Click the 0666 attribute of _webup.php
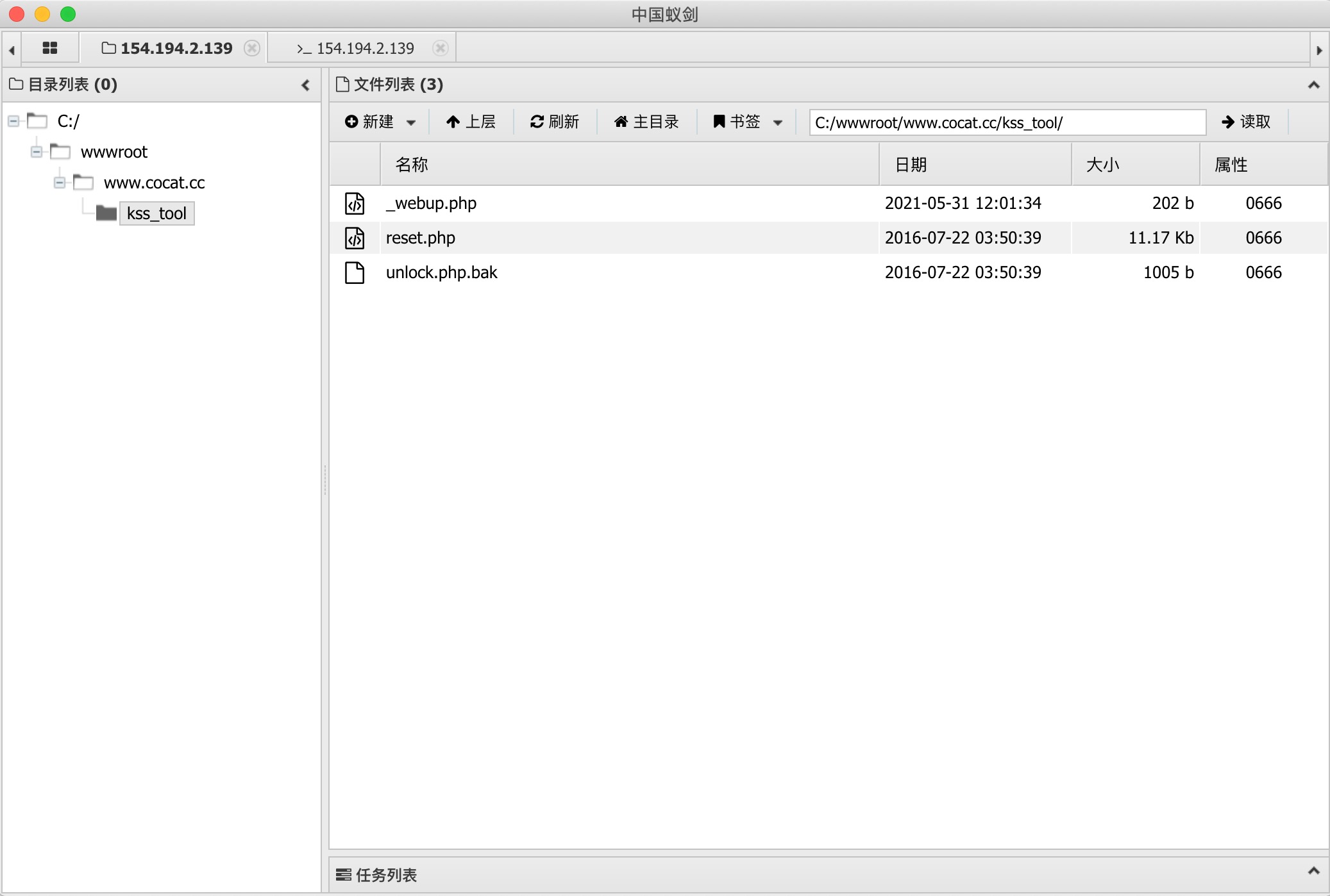This screenshot has height=896, width=1330. [1264, 203]
